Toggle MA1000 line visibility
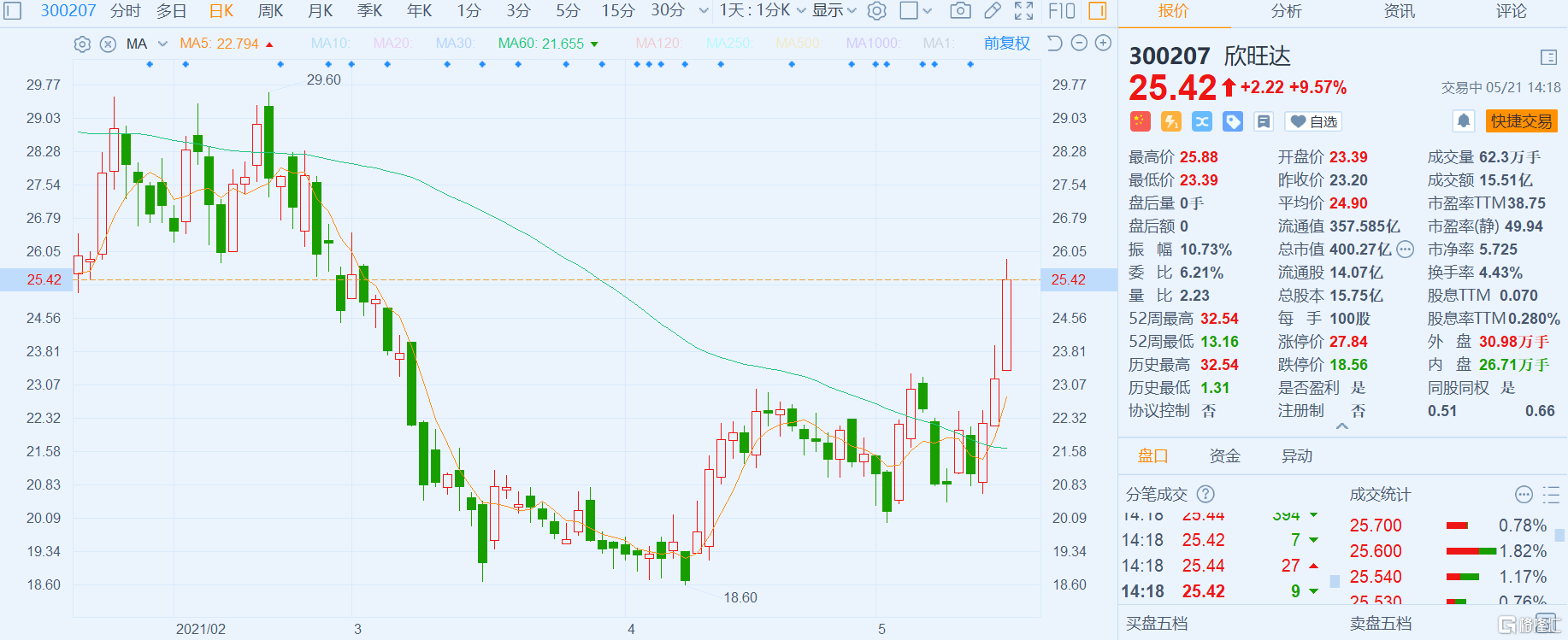 click(x=872, y=44)
